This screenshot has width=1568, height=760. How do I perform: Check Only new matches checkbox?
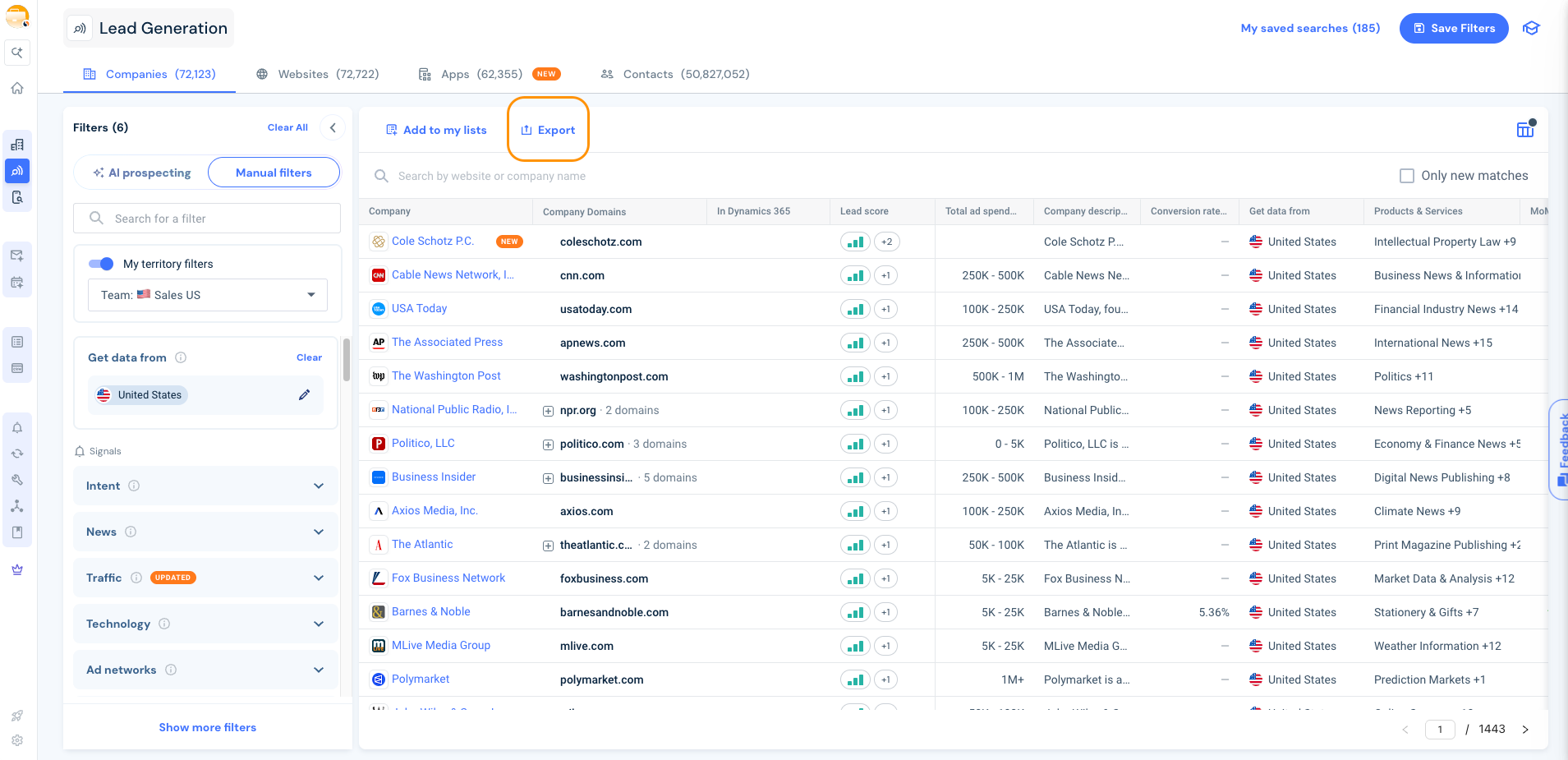pyautogui.click(x=1407, y=176)
